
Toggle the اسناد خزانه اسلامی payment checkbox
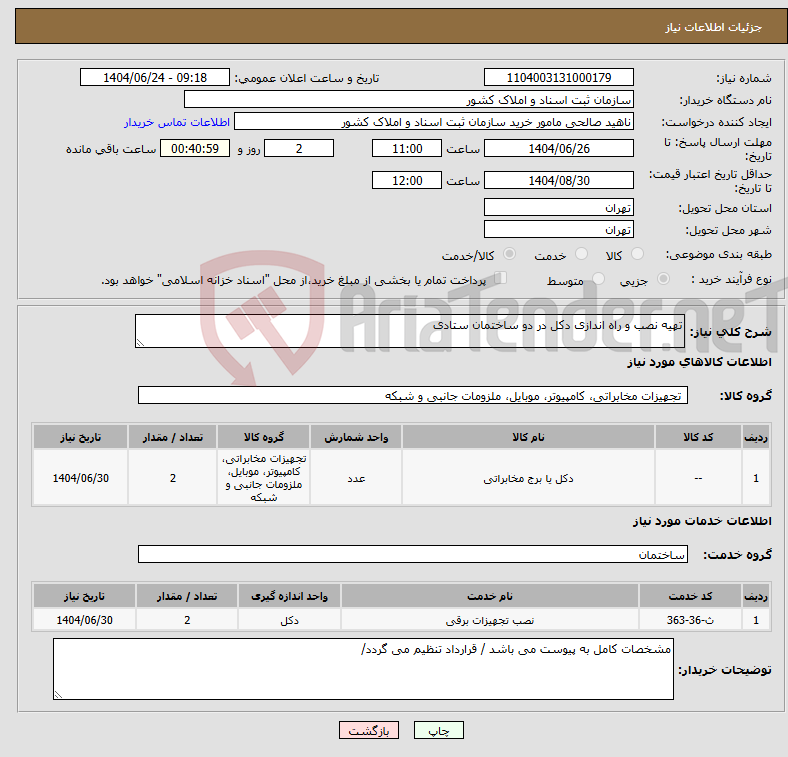(501, 278)
